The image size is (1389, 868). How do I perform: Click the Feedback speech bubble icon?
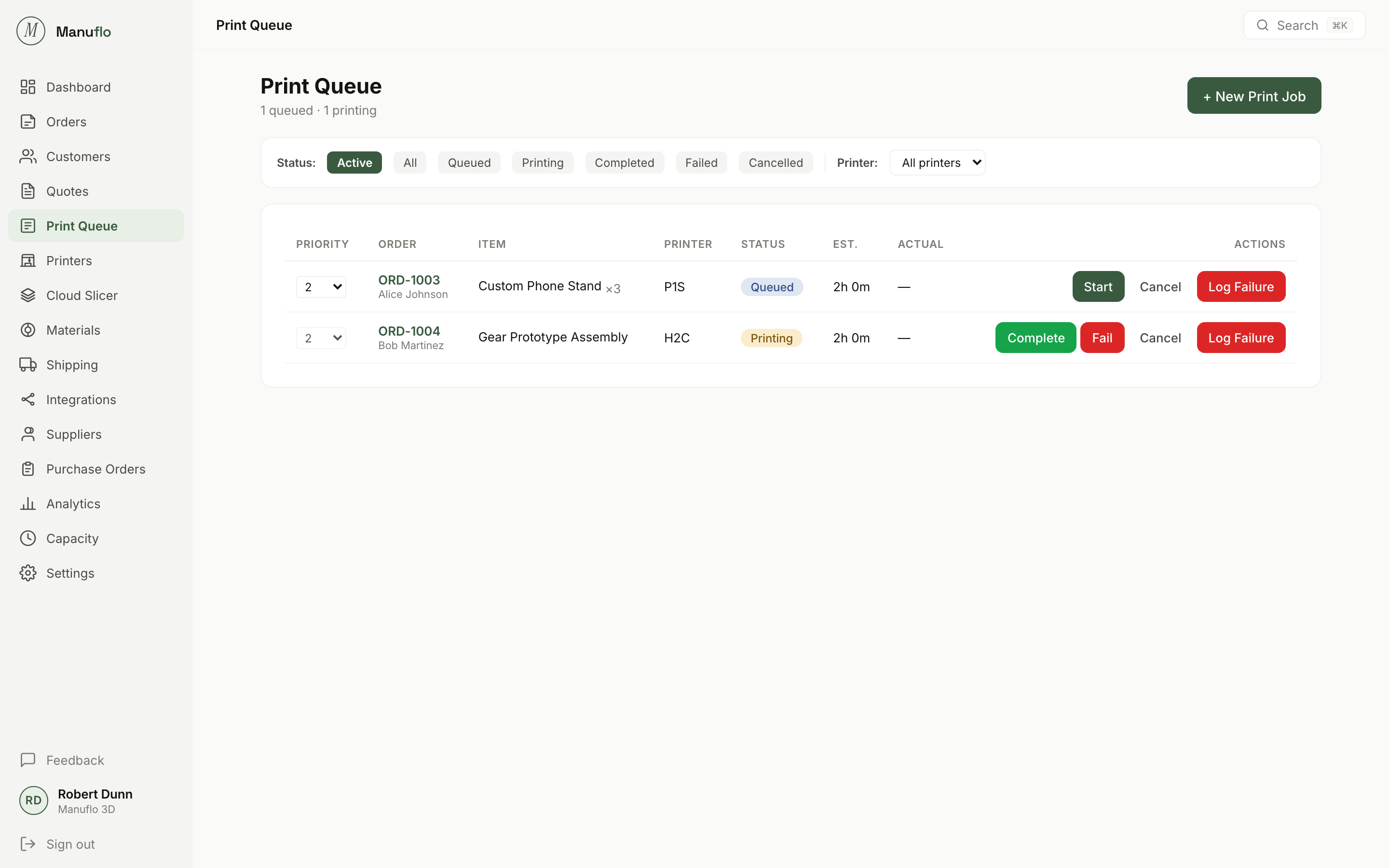tap(27, 760)
